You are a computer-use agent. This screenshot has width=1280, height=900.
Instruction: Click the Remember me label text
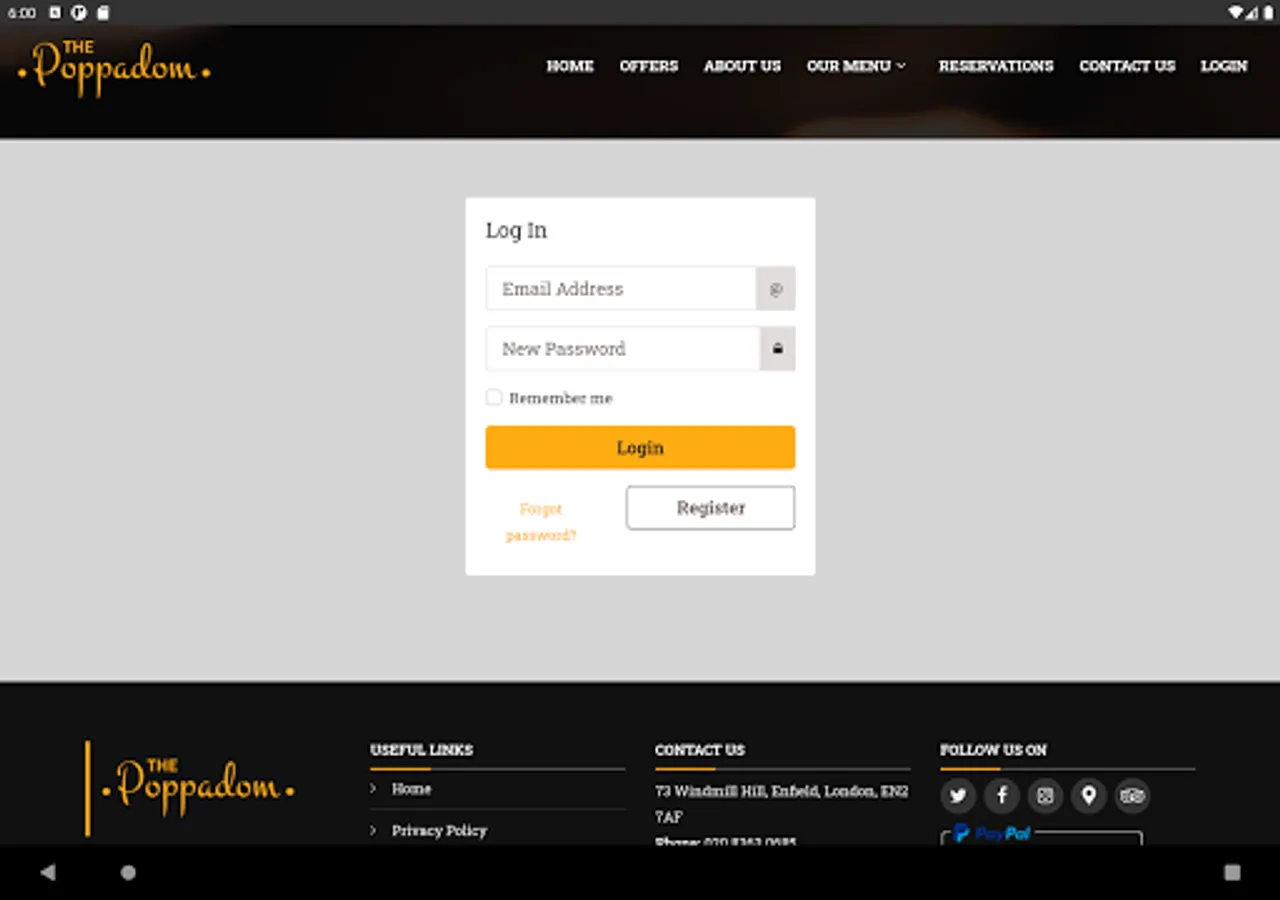click(x=560, y=398)
